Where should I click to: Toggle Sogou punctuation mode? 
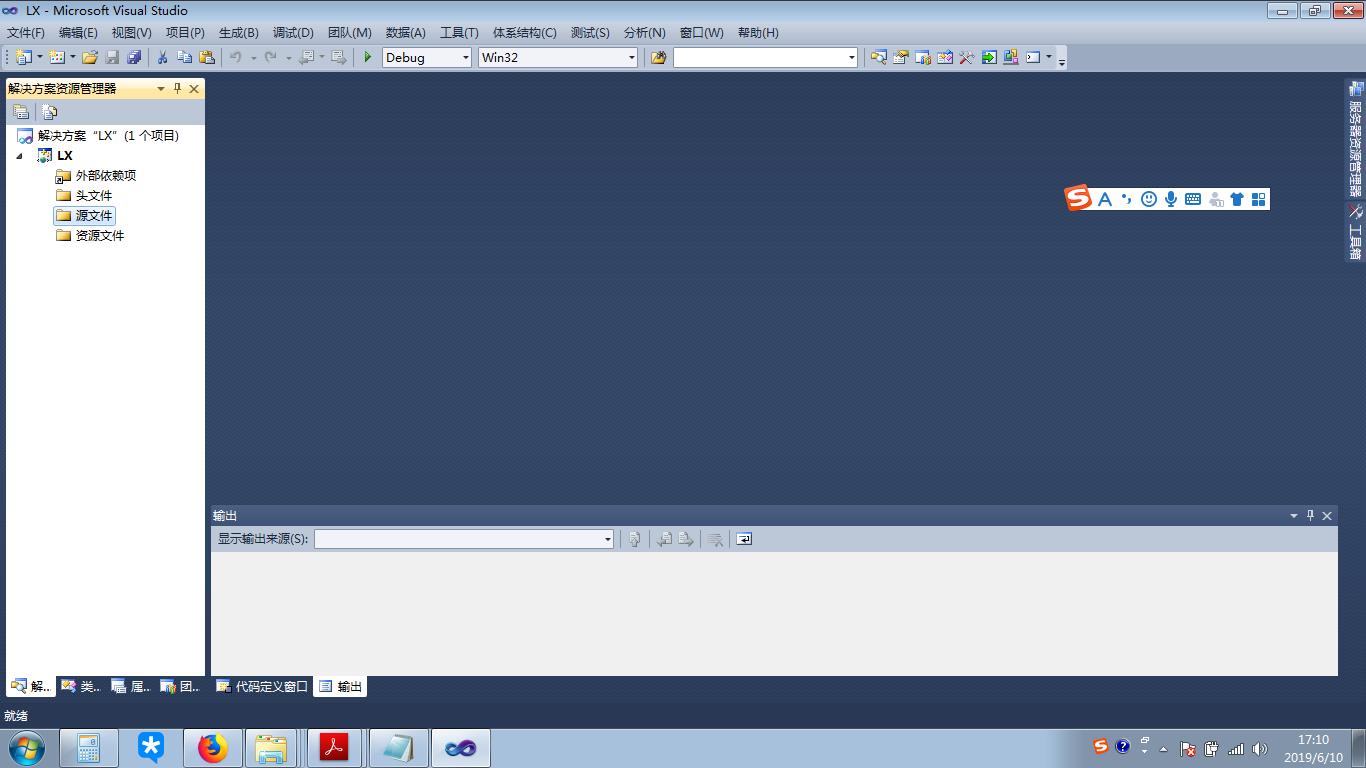1127,199
